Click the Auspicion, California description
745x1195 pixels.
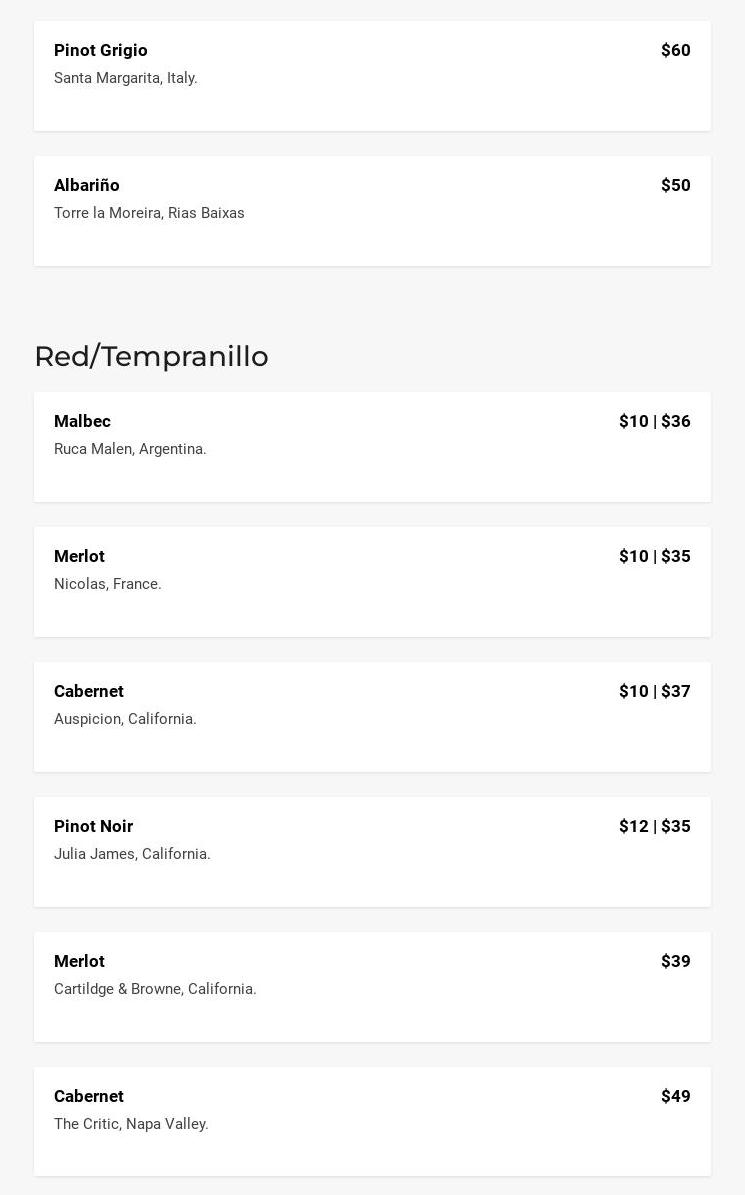point(125,719)
